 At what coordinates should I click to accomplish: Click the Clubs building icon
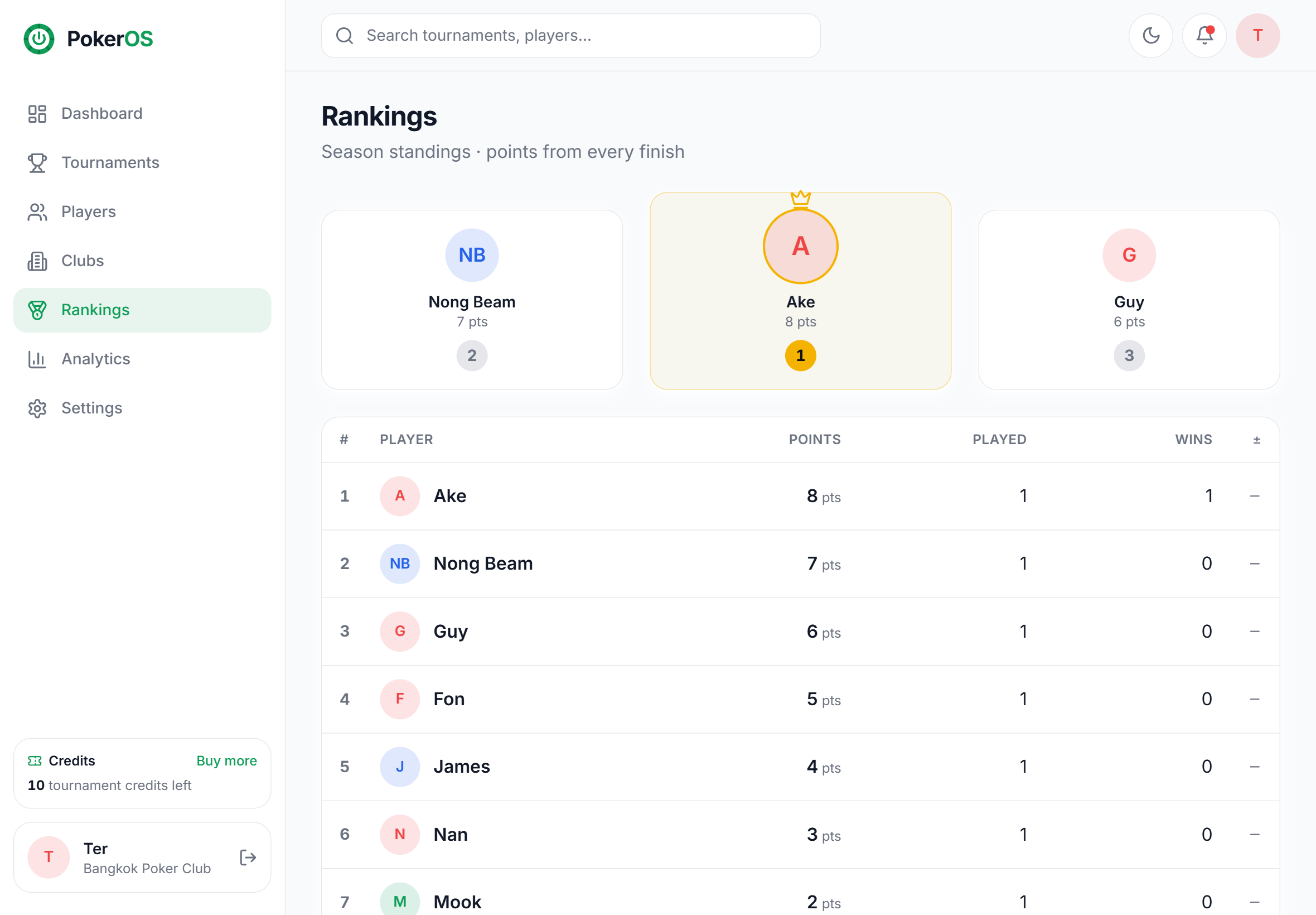pos(37,261)
